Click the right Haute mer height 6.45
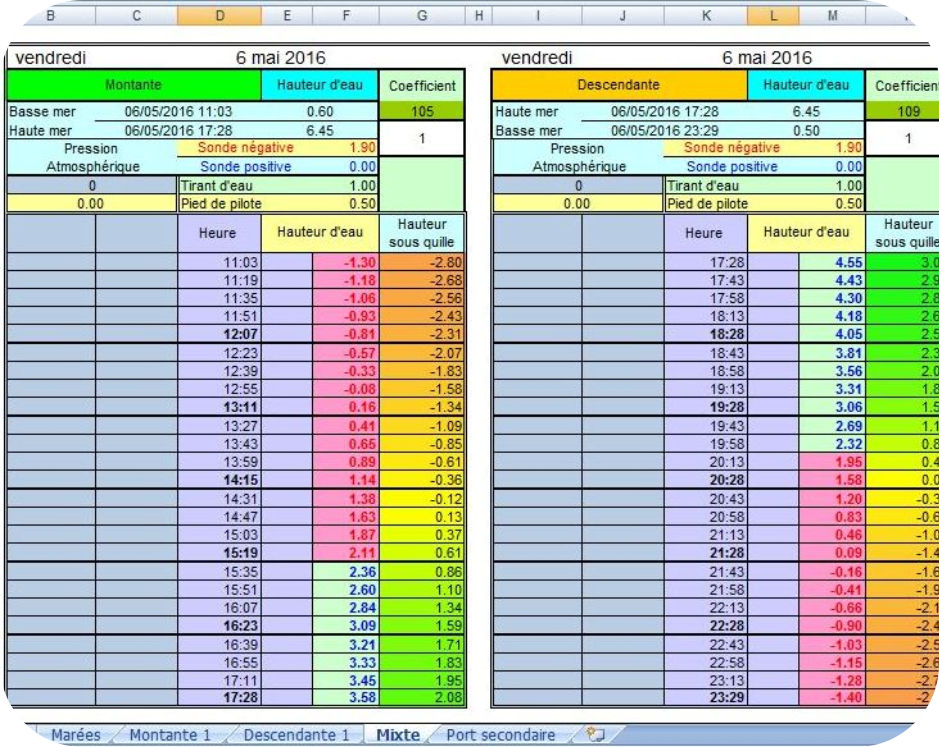This screenshot has width=939, height=747. 805,112
